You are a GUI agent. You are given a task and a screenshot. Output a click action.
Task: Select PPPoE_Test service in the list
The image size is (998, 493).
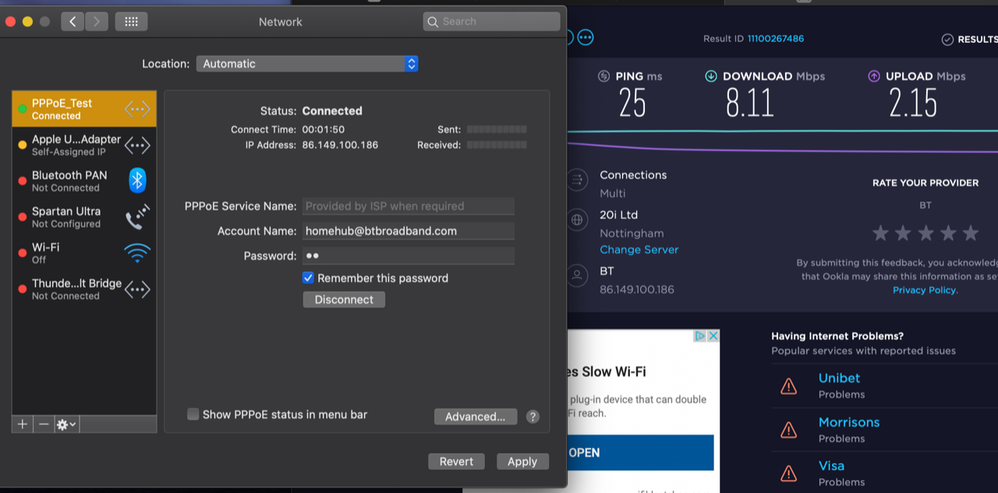tap(84, 109)
